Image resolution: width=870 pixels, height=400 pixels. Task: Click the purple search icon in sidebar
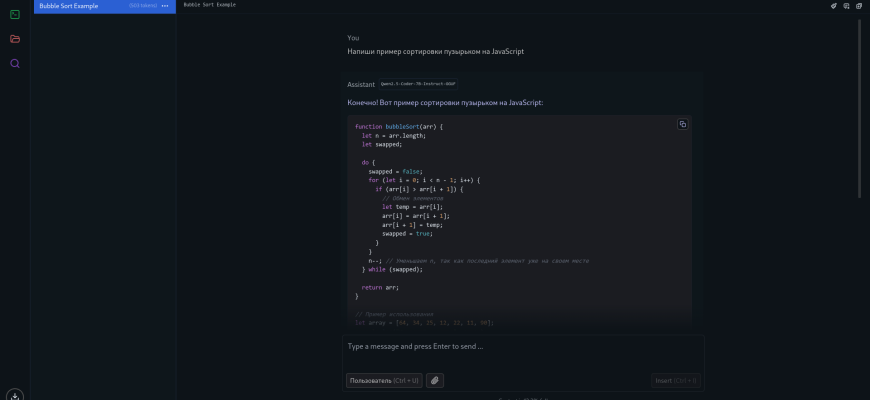pyautogui.click(x=15, y=63)
